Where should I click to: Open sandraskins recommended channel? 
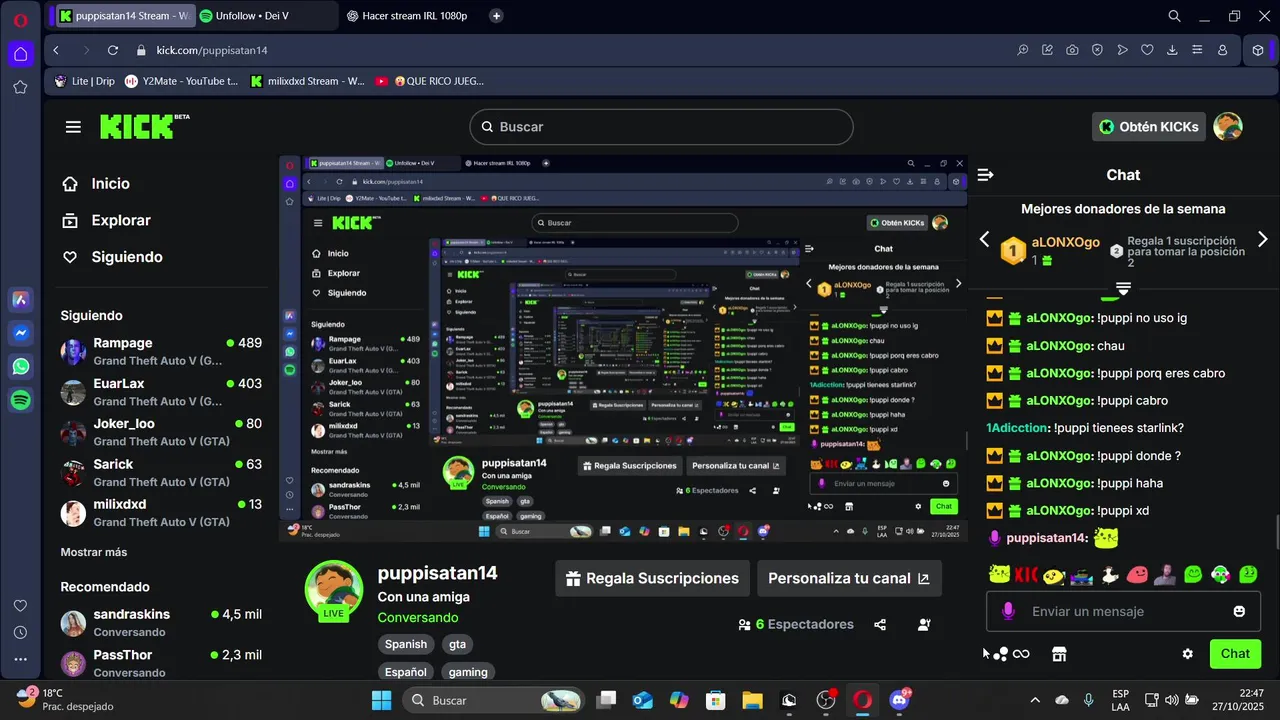(161, 623)
